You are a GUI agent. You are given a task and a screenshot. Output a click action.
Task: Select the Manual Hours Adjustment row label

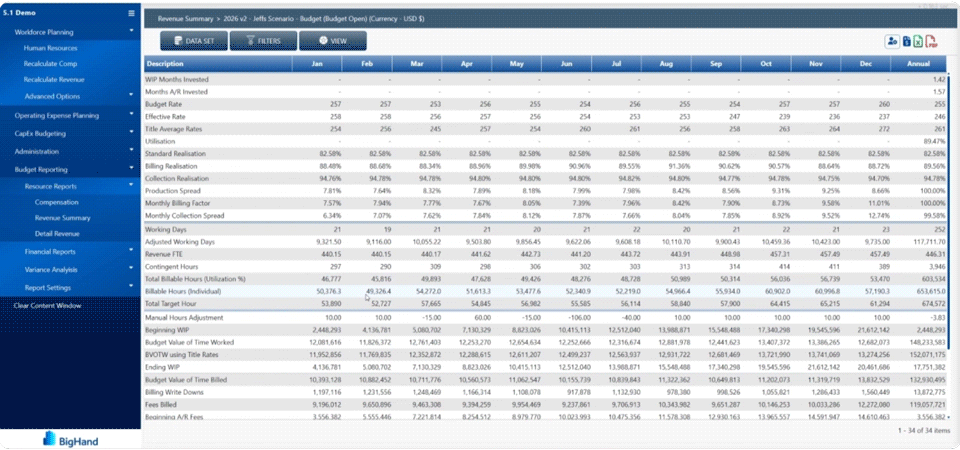(184, 318)
